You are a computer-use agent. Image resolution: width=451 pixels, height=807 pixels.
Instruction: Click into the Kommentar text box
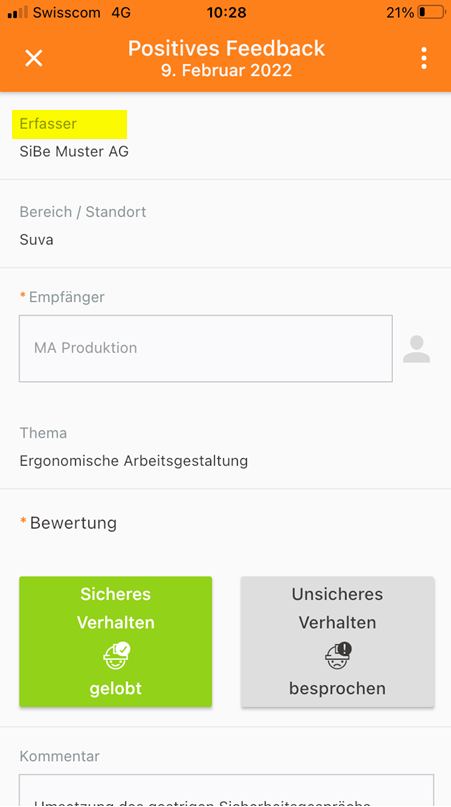pyautogui.click(x=227, y=790)
